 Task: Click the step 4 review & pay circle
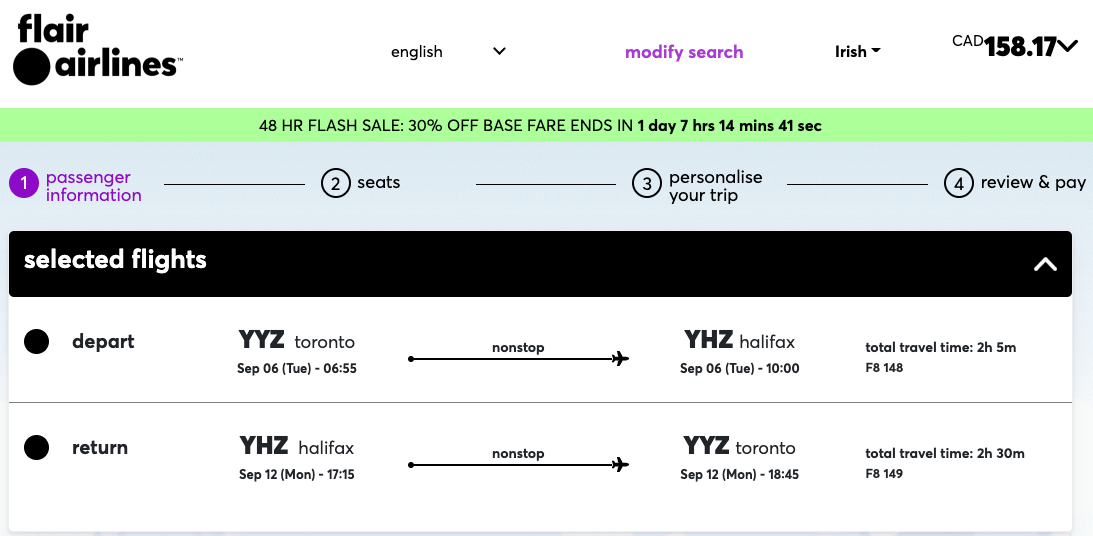[x=958, y=183]
